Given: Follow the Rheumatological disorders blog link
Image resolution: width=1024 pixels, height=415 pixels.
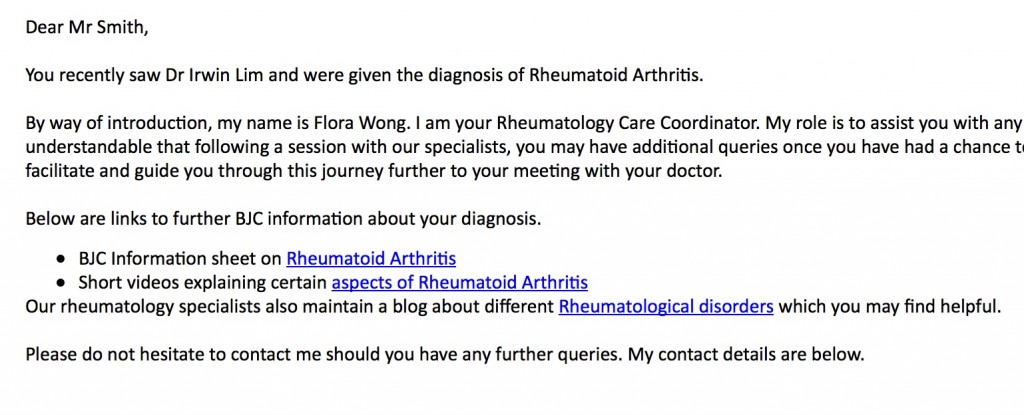Looking at the screenshot, I should 666,306.
